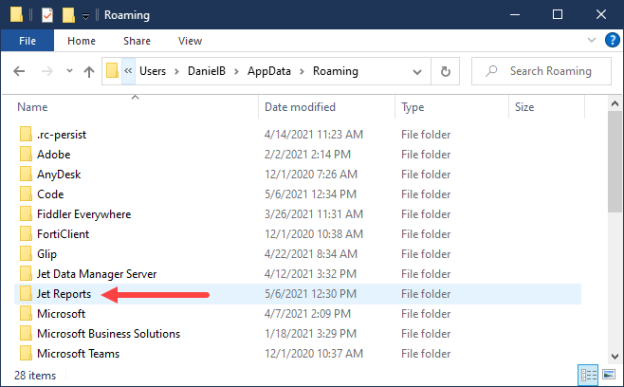
Task: Click the scroll up arrow
Action: pyautogui.click(x=615, y=104)
